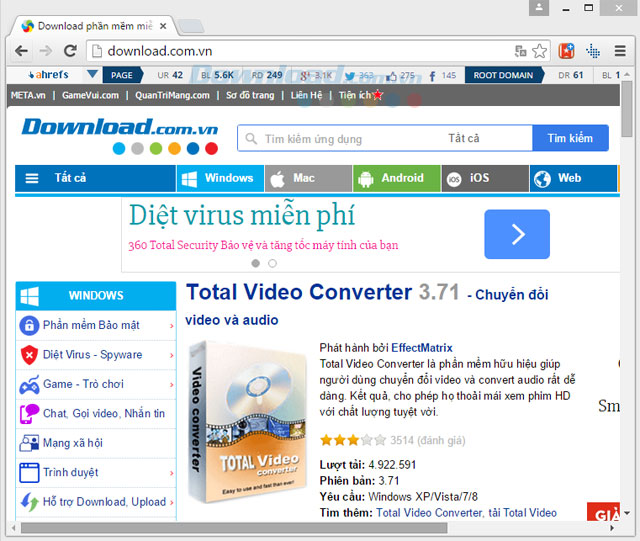This screenshot has height=541, width=640.
Task: Click the Total Video Converter box image
Action: [x=248, y=421]
